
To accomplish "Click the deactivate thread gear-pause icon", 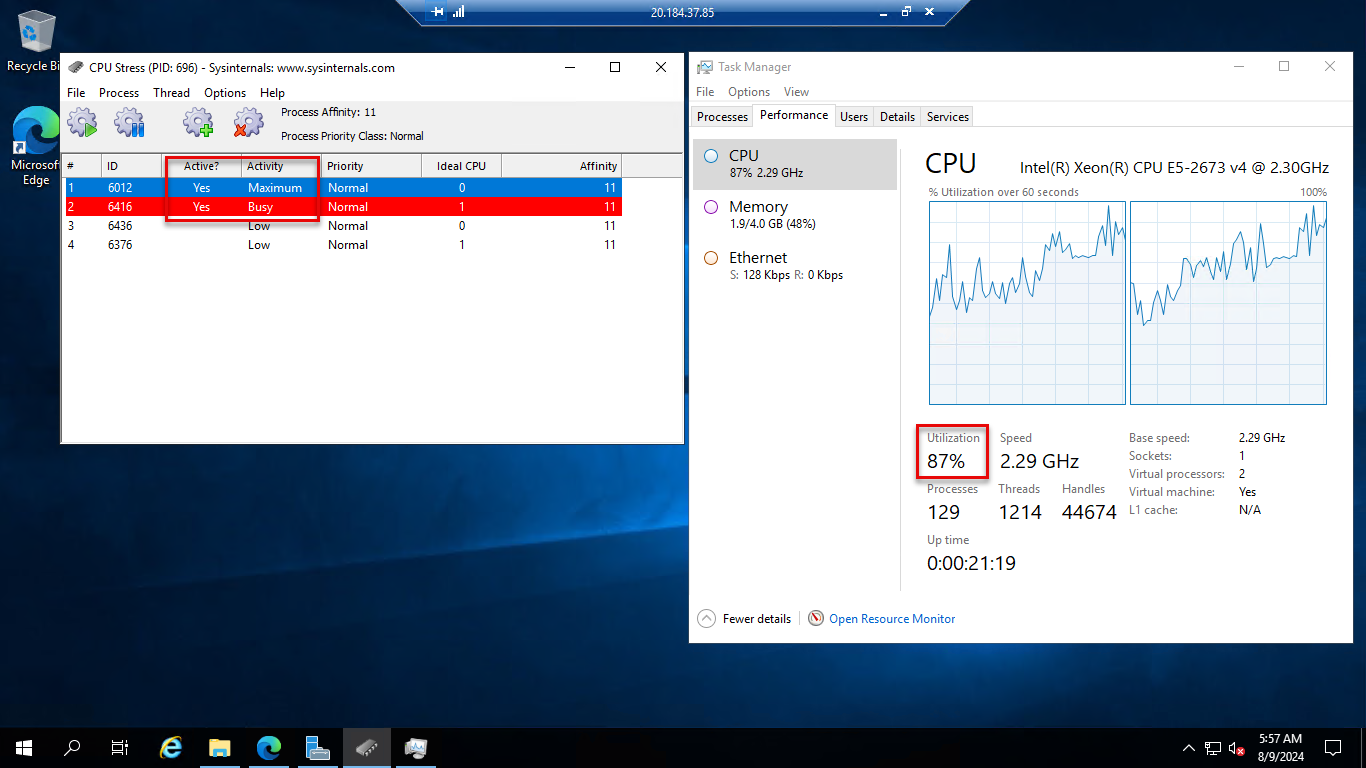I will point(130,123).
